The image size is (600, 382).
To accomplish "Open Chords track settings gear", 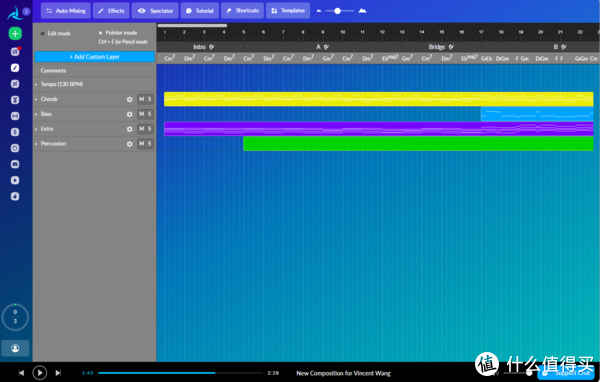I will (x=130, y=100).
